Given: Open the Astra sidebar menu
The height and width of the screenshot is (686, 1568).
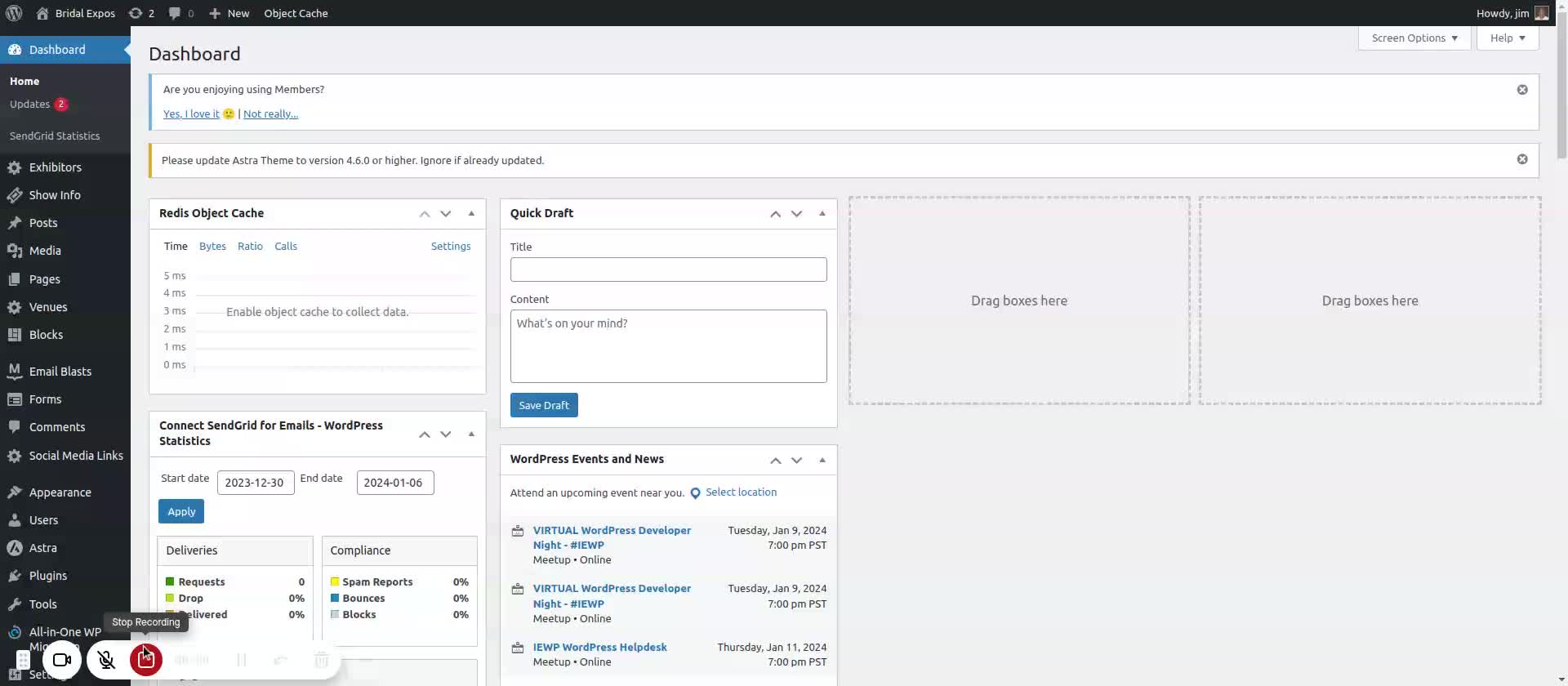Looking at the screenshot, I should (42, 548).
